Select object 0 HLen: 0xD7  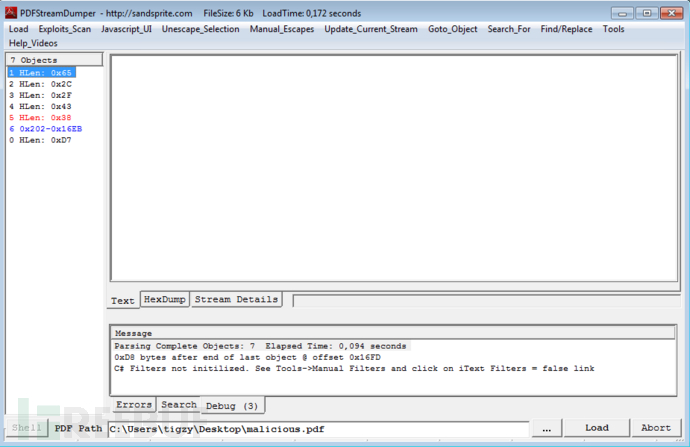(x=40, y=140)
